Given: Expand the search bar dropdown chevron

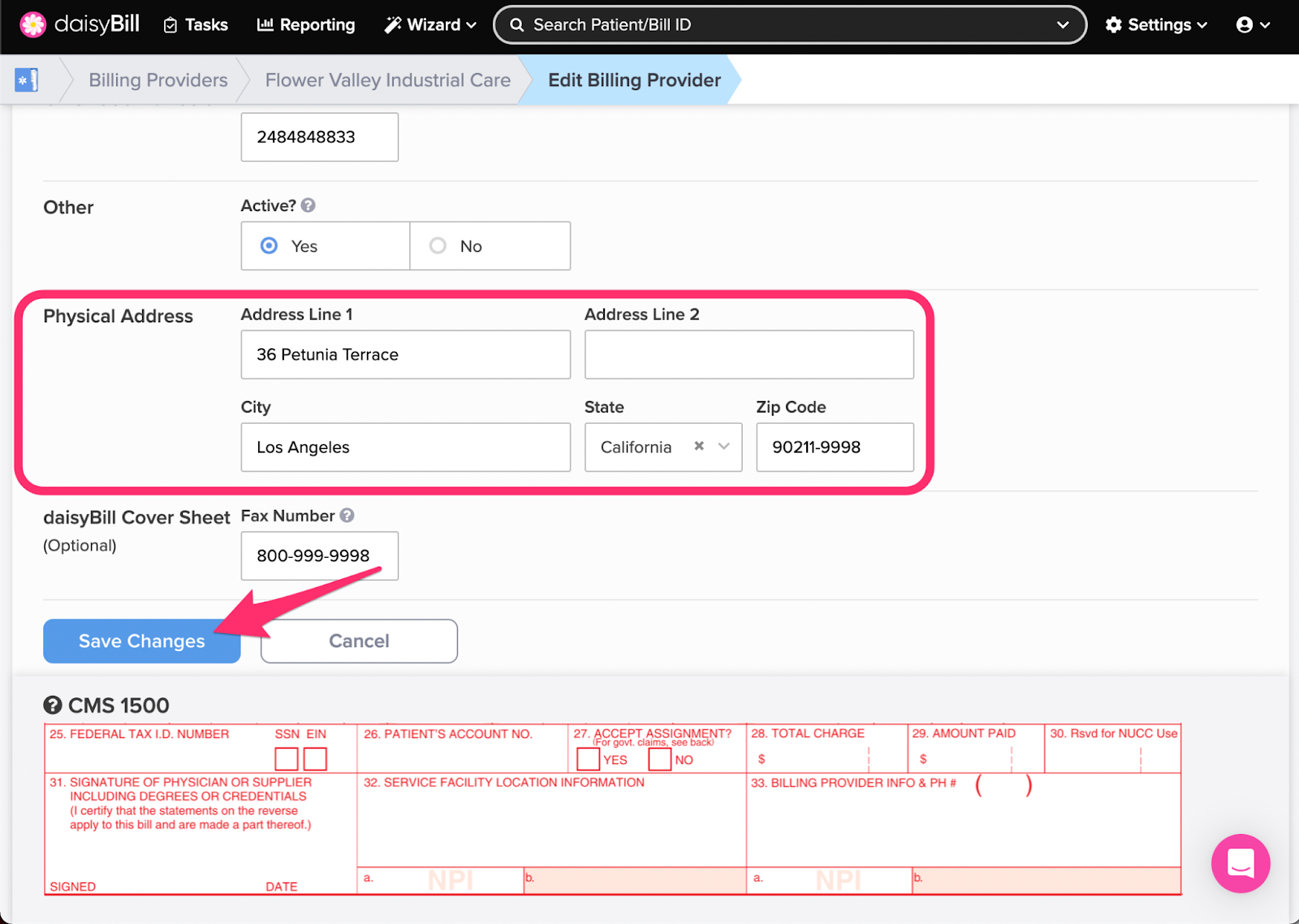Looking at the screenshot, I should (x=1063, y=25).
